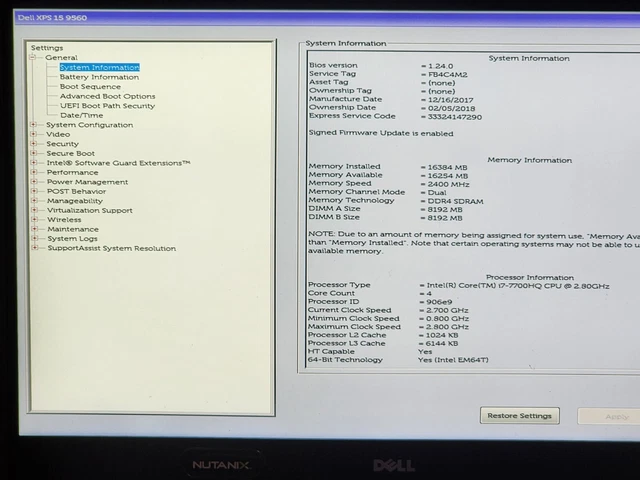This screenshot has width=640, height=480.
Task: Expand the Performance node
Action: pyautogui.click(x=34, y=172)
